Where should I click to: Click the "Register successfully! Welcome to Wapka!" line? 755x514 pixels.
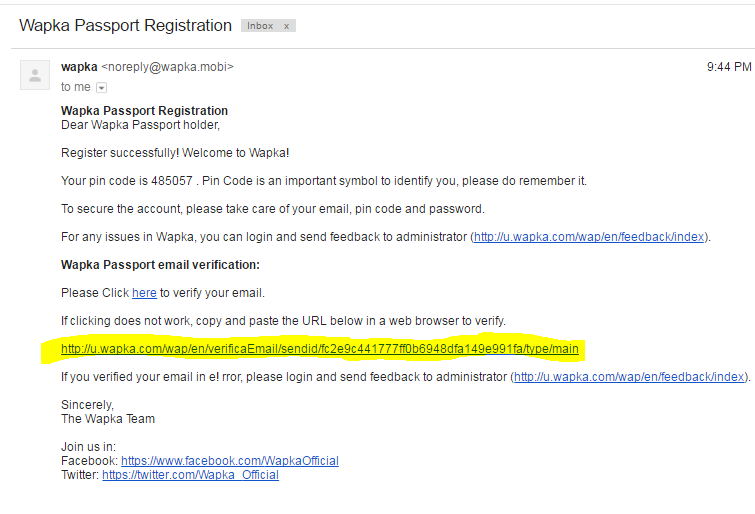coord(175,153)
